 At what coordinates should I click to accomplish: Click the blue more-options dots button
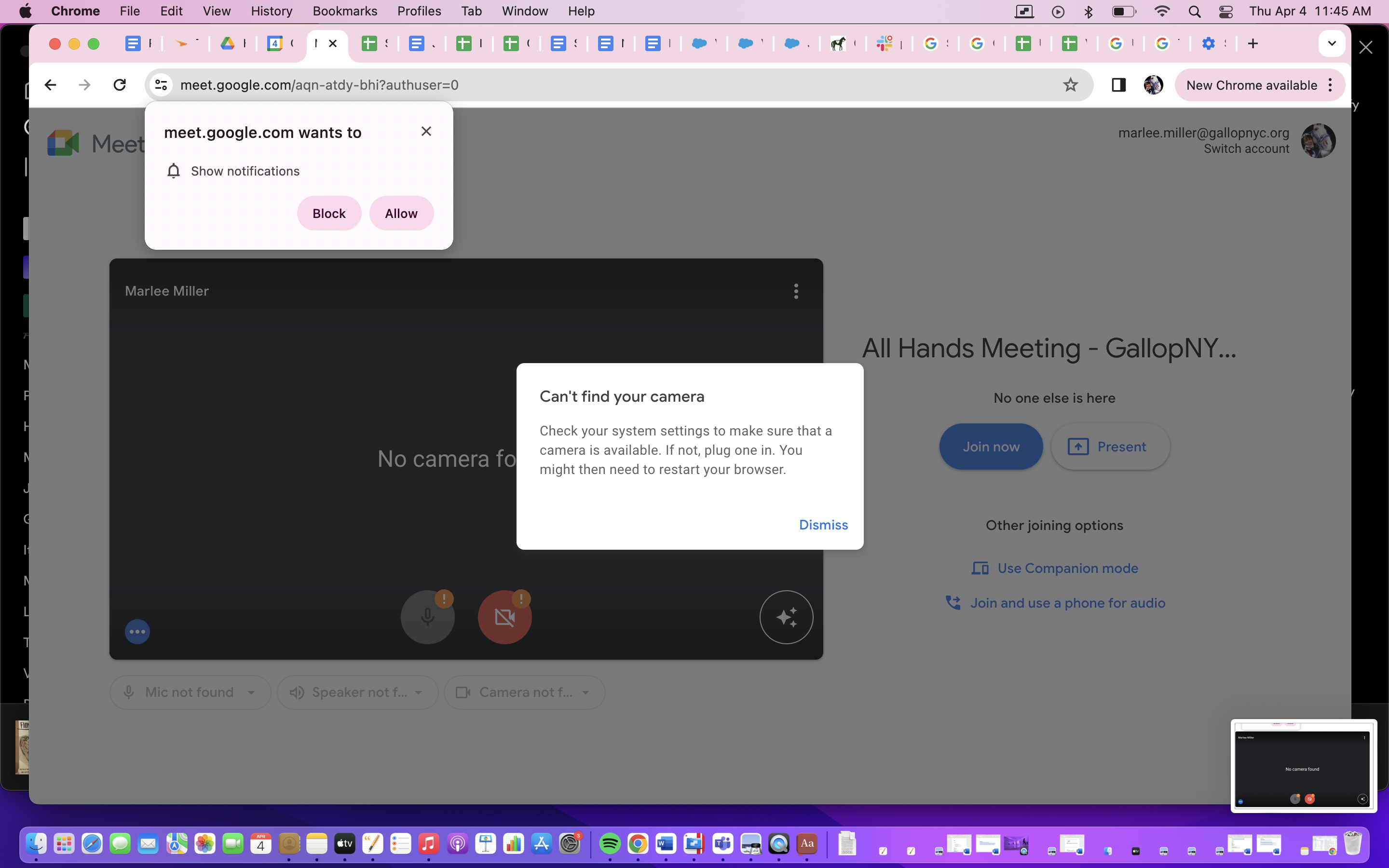[x=137, y=632]
